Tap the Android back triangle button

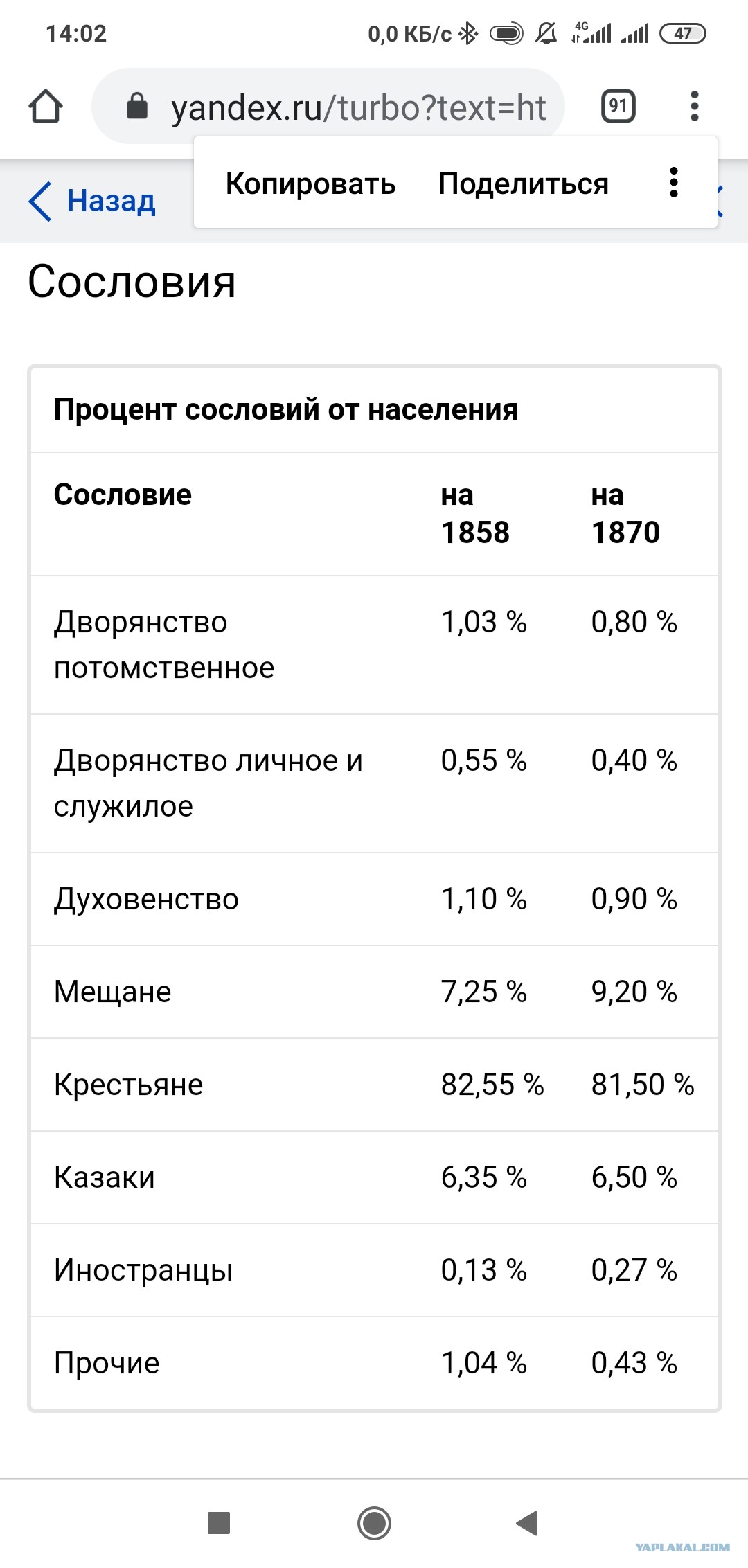pyautogui.click(x=528, y=1523)
